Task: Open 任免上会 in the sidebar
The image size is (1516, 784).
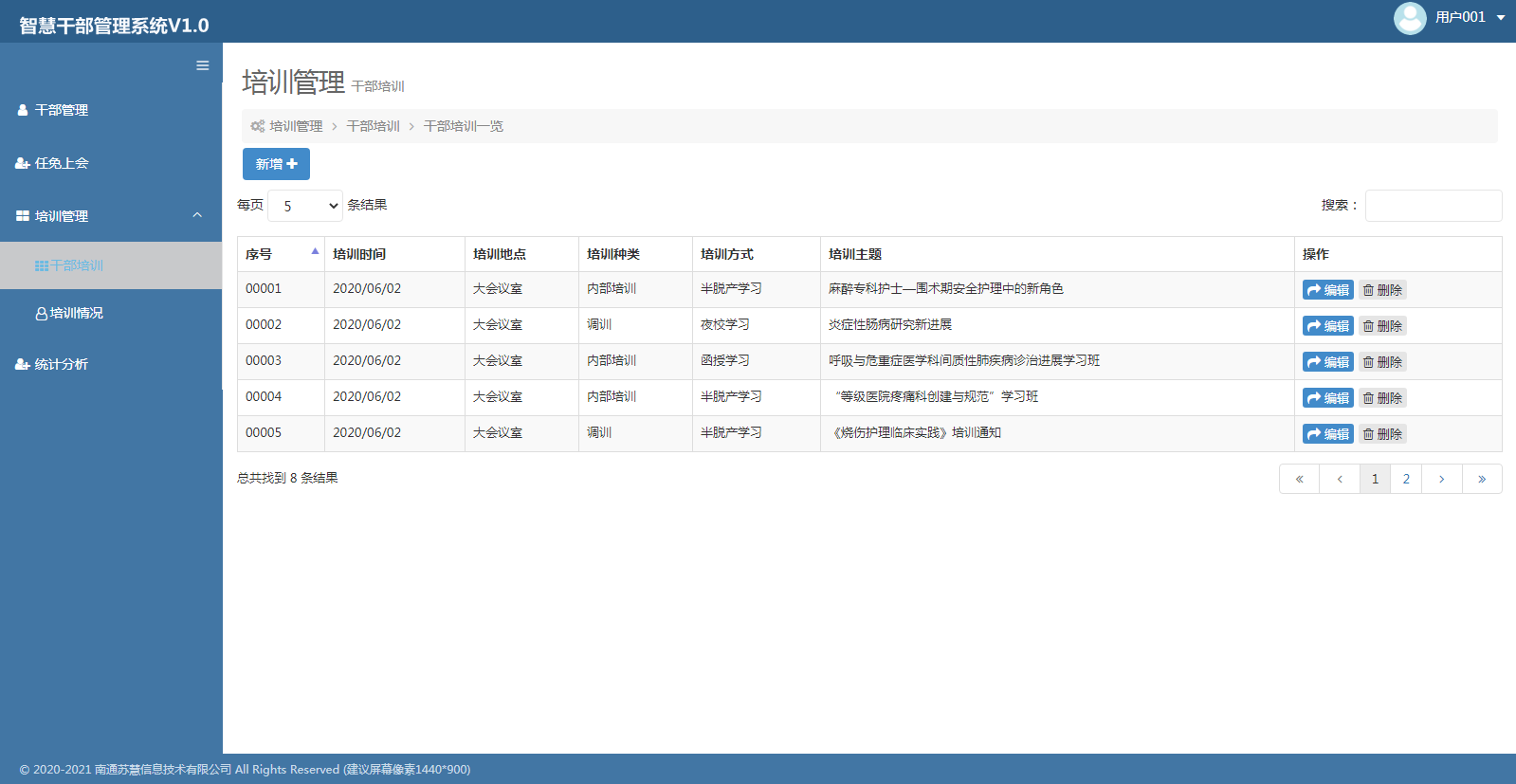Action: point(62,163)
